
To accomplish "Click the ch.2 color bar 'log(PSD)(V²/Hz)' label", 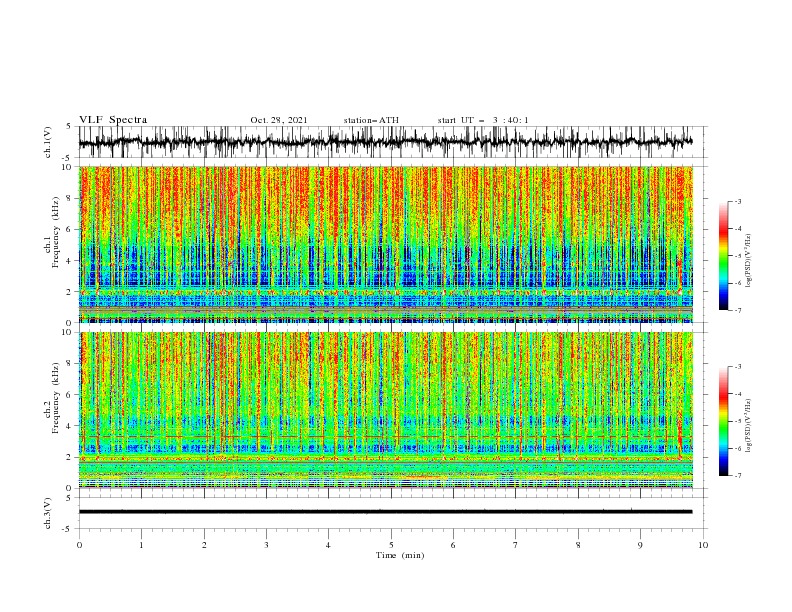I will [749, 426].
